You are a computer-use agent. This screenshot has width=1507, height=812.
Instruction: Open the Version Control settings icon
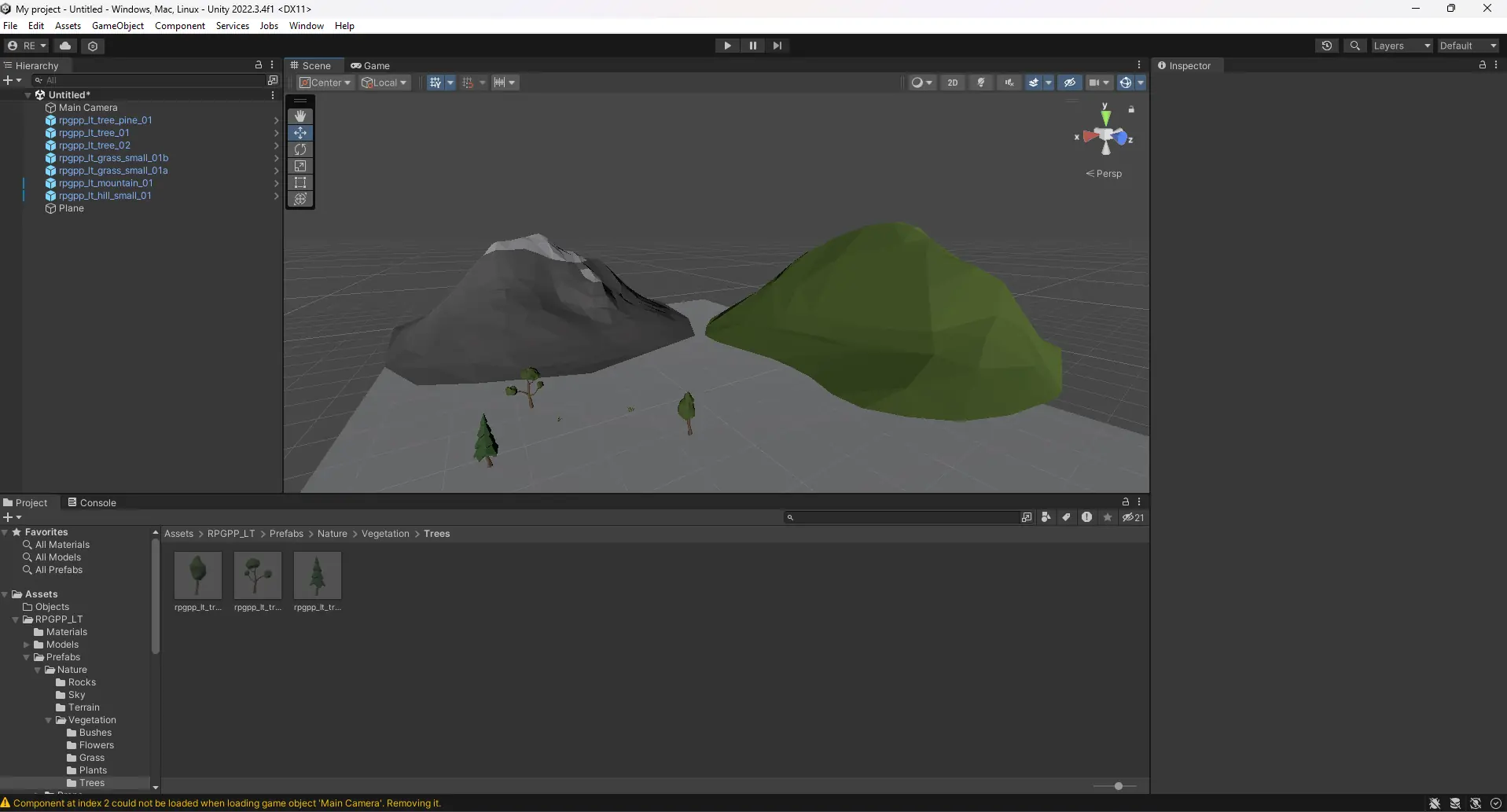click(x=93, y=46)
